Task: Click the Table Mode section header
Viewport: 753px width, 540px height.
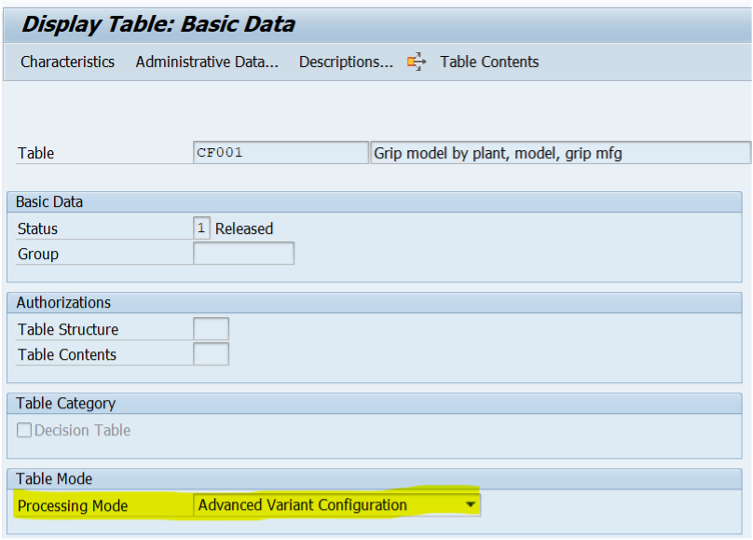Action: 54,479
